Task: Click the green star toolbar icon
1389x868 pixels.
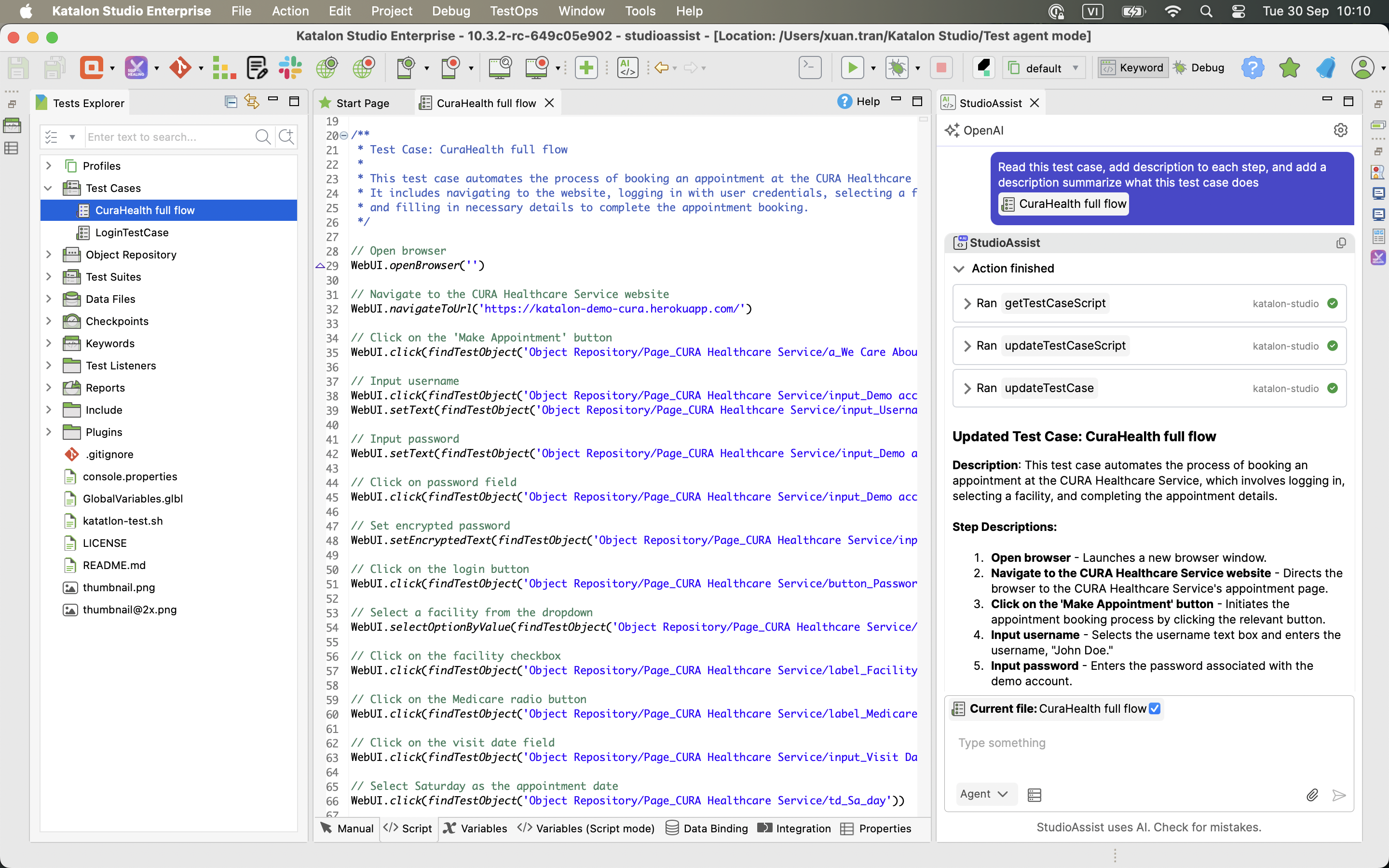Action: (1289, 68)
